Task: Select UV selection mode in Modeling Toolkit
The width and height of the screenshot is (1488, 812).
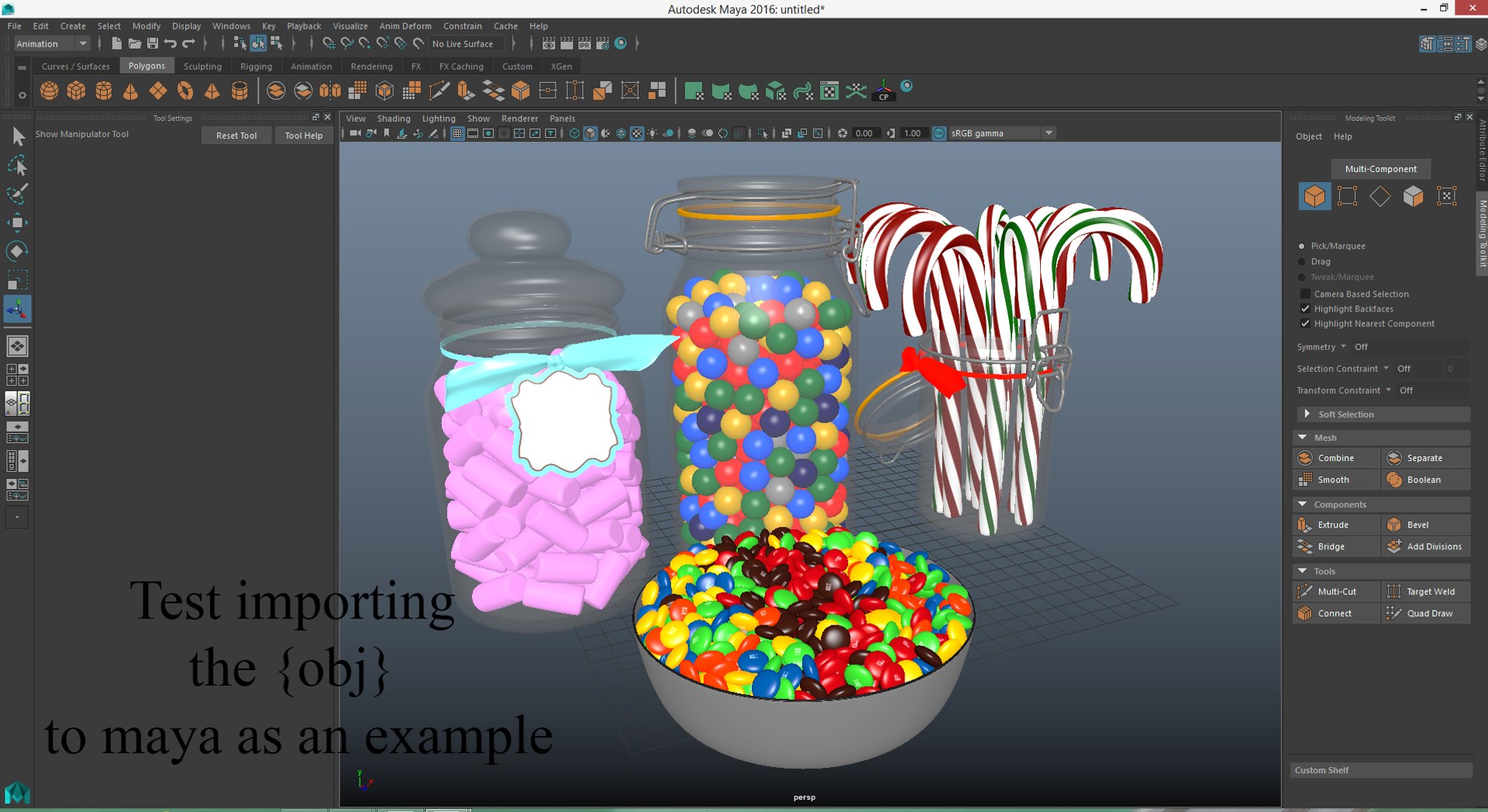Action: tap(1446, 196)
